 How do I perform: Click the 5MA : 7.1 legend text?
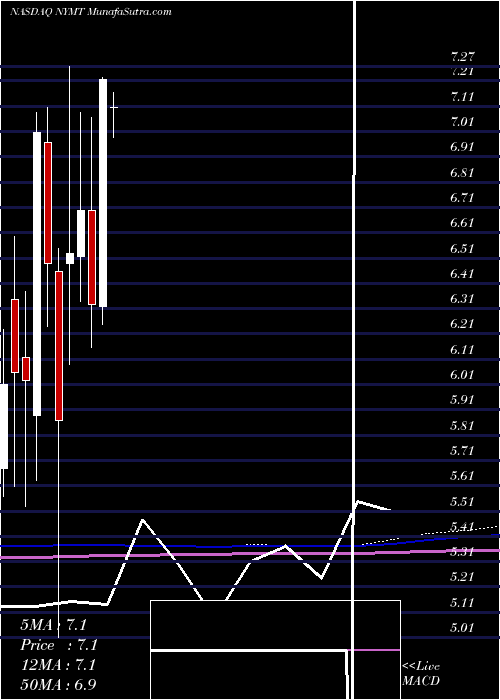click(x=53, y=625)
